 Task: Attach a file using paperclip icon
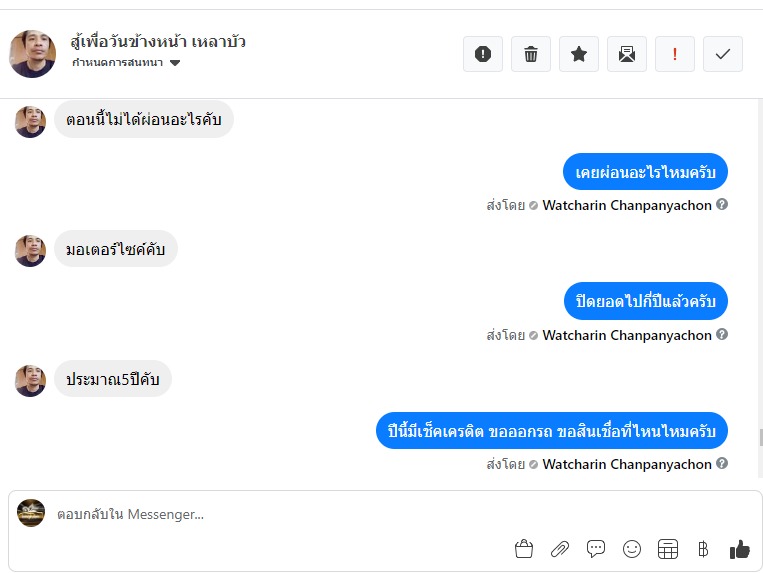pyautogui.click(x=560, y=550)
